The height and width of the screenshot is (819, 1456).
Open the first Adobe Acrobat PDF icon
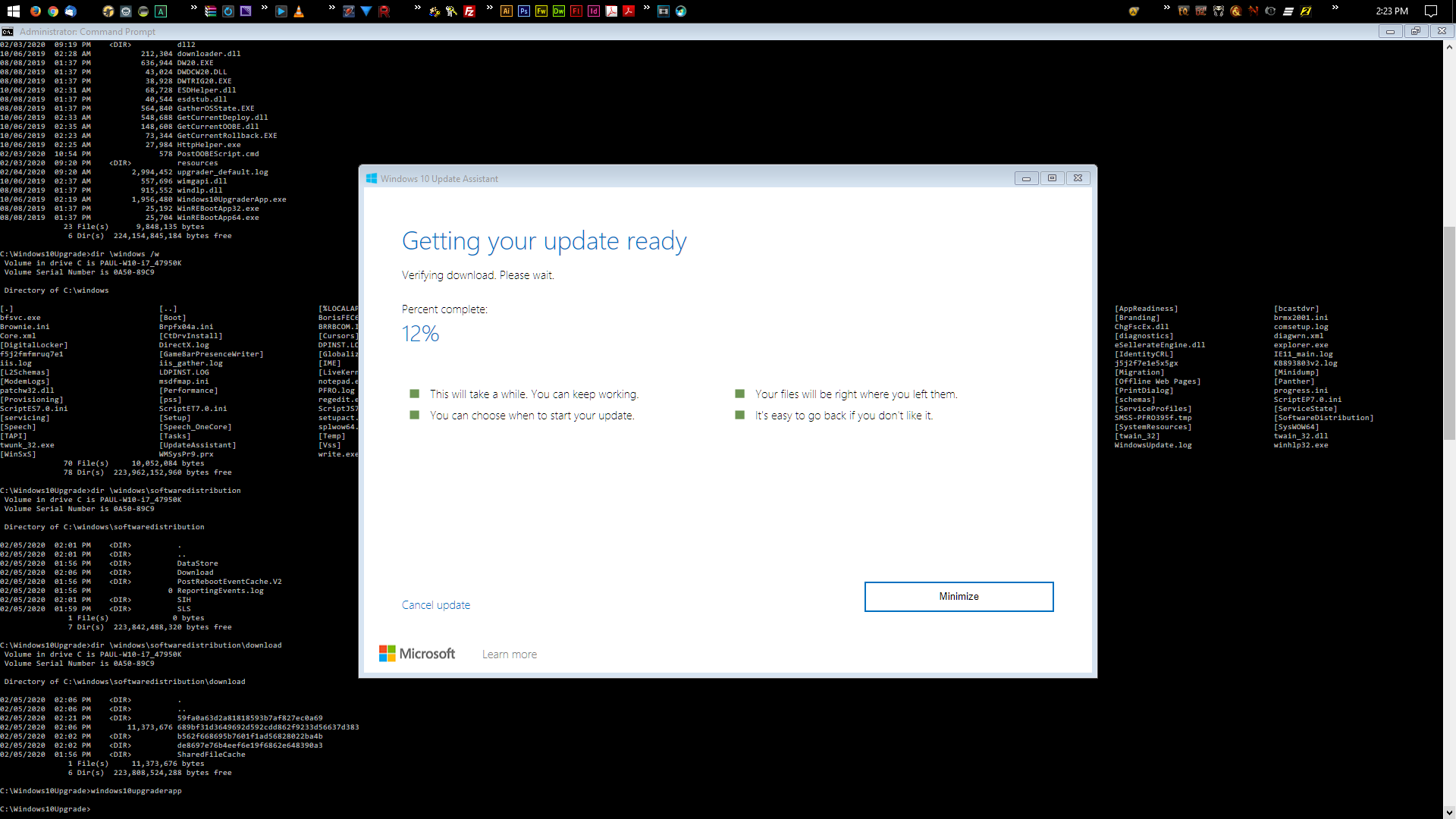[x=611, y=11]
